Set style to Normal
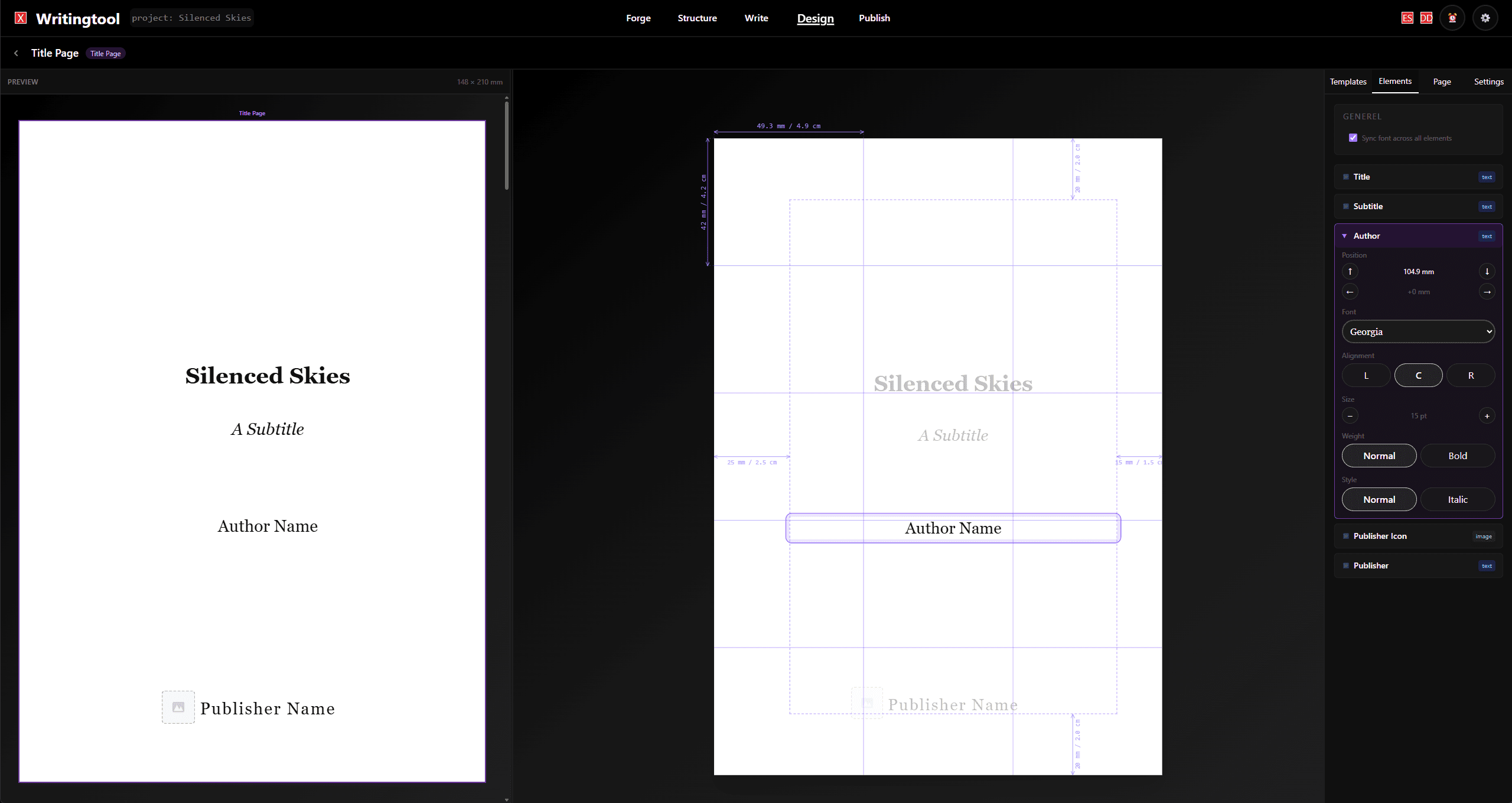The height and width of the screenshot is (803, 1512). [x=1379, y=499]
